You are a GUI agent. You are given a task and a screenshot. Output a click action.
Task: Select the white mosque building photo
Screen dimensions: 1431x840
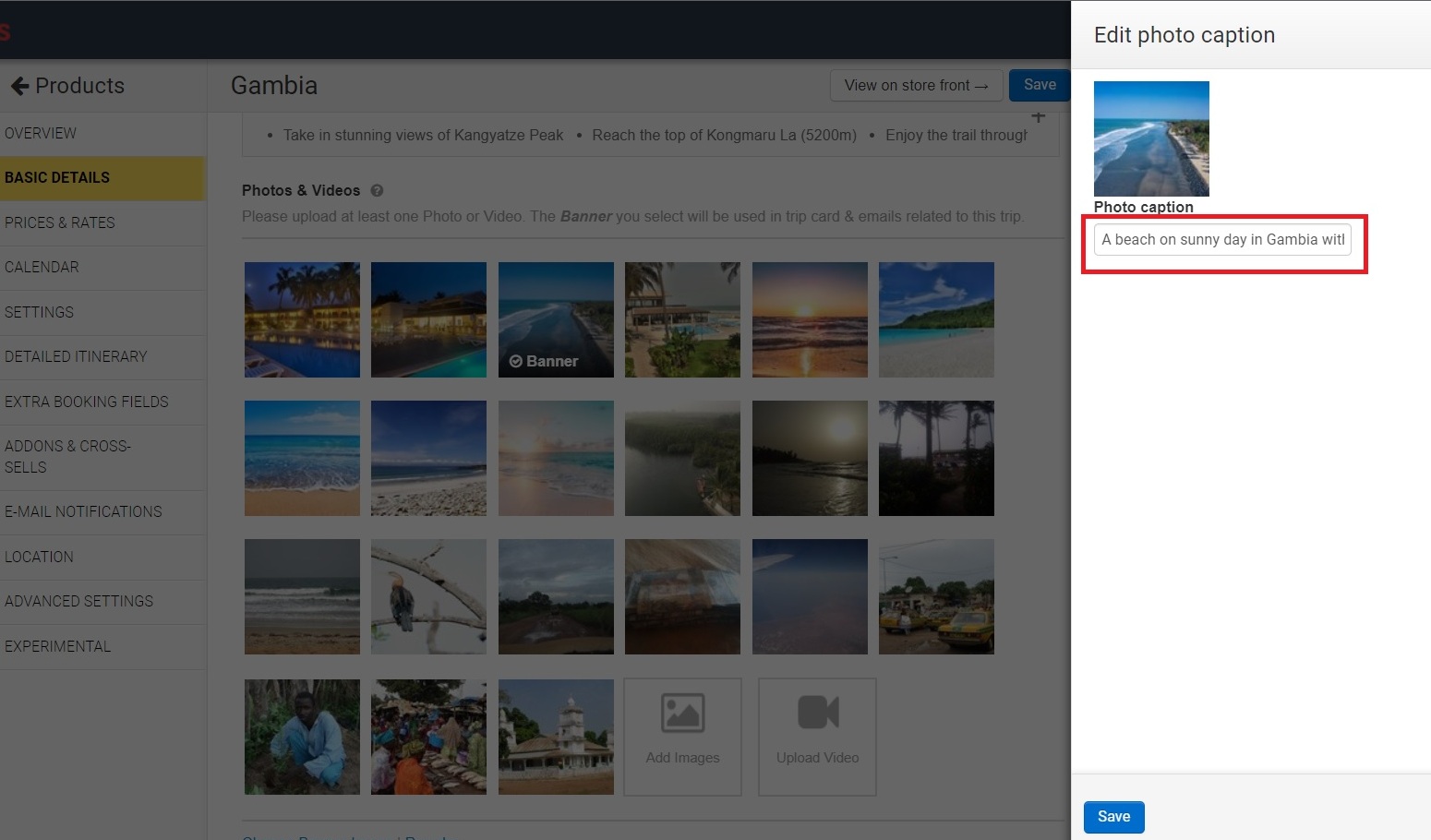coord(556,737)
